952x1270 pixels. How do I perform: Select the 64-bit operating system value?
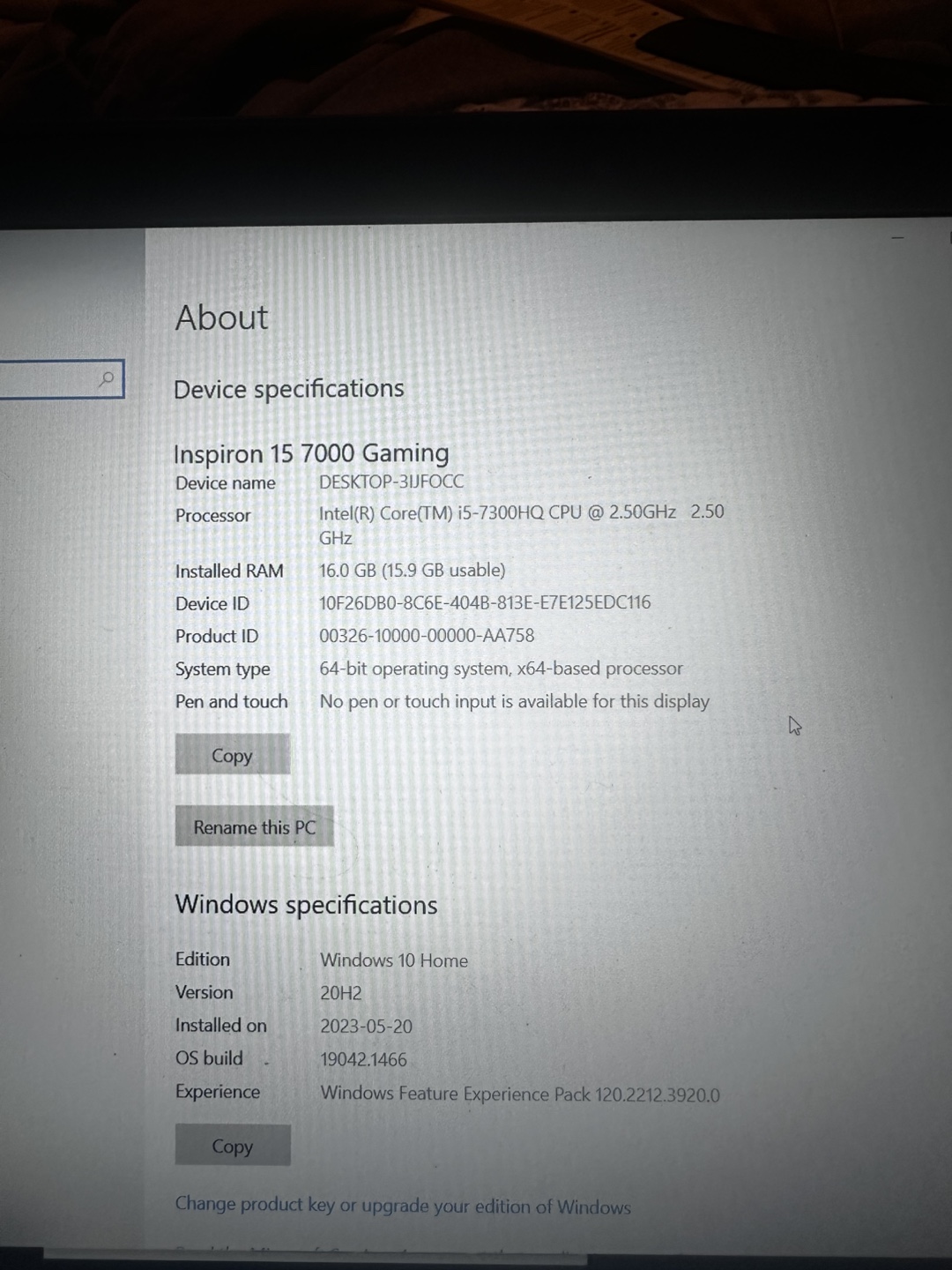click(501, 669)
